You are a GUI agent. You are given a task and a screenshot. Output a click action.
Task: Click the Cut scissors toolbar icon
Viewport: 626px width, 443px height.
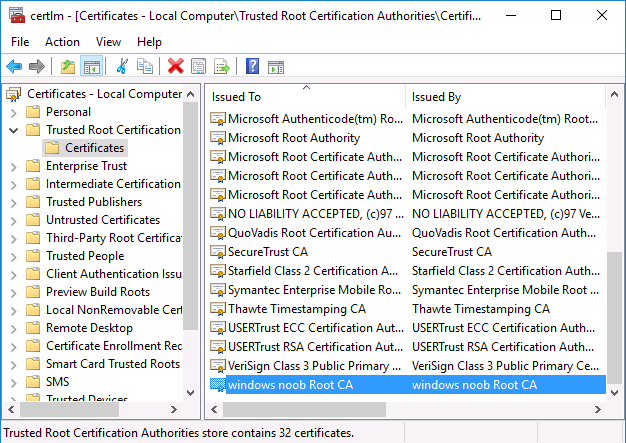click(x=122, y=66)
